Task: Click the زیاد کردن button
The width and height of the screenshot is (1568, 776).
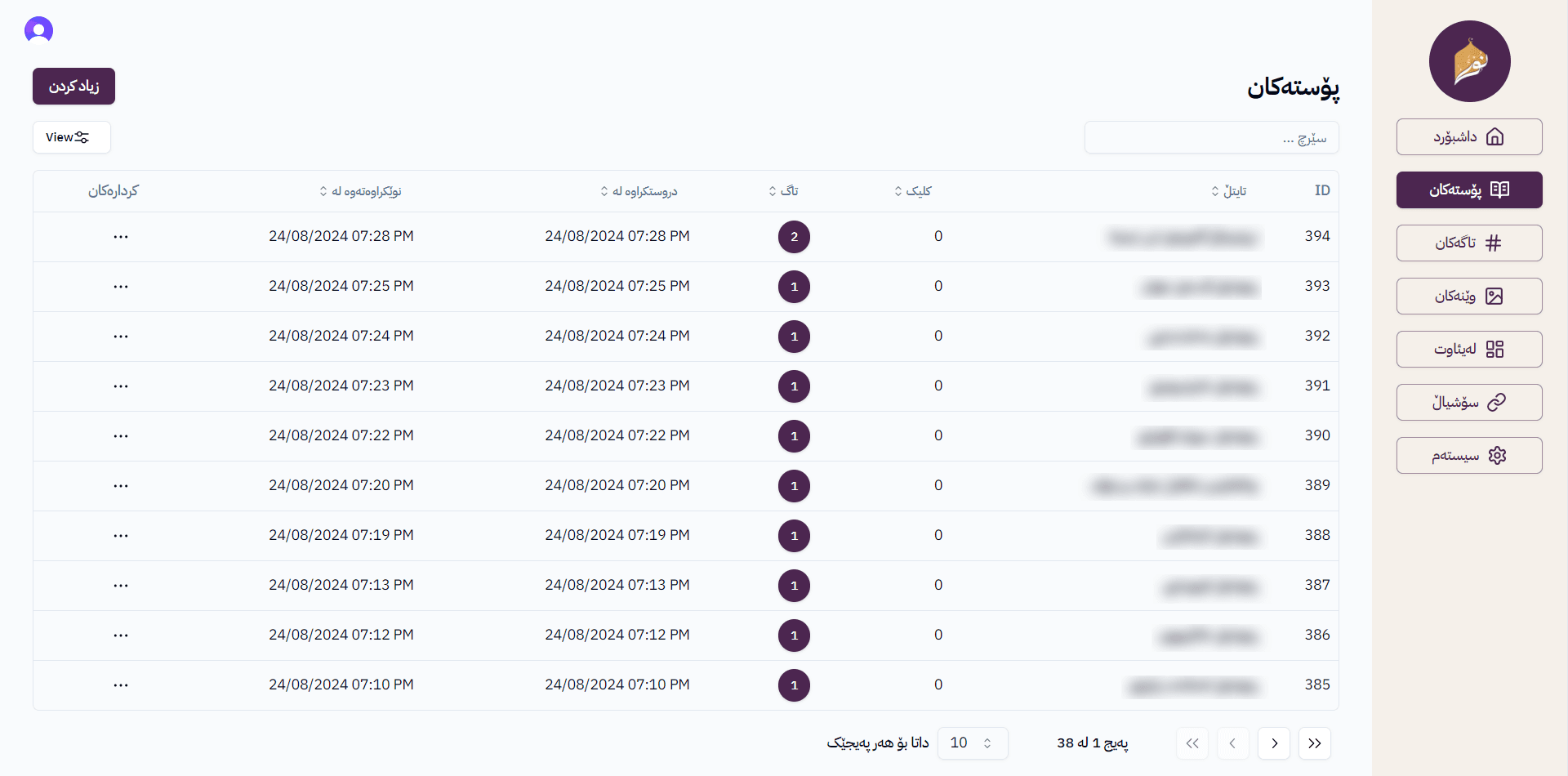Action: pyautogui.click(x=73, y=86)
